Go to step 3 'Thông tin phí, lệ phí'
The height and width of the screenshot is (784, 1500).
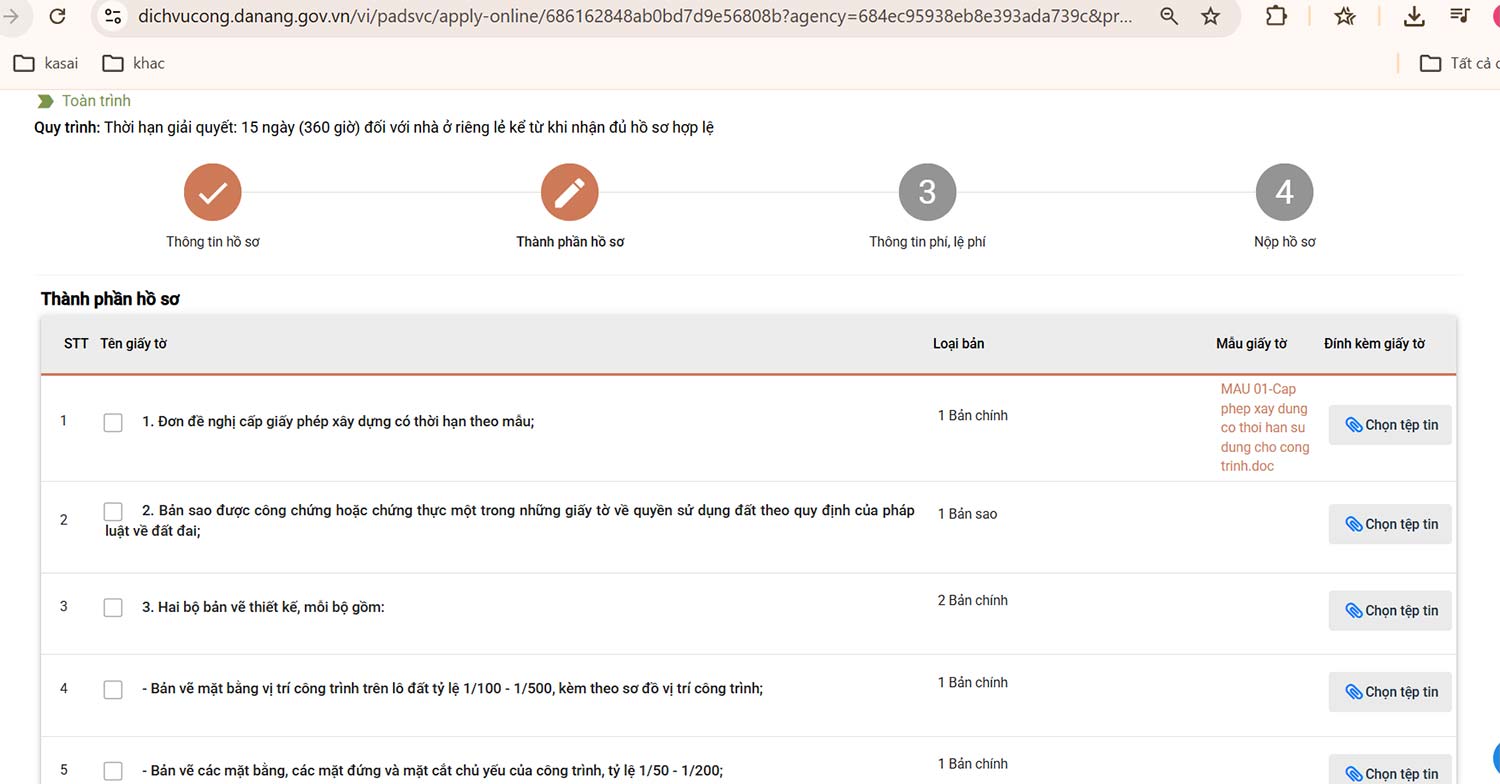[x=927, y=193]
